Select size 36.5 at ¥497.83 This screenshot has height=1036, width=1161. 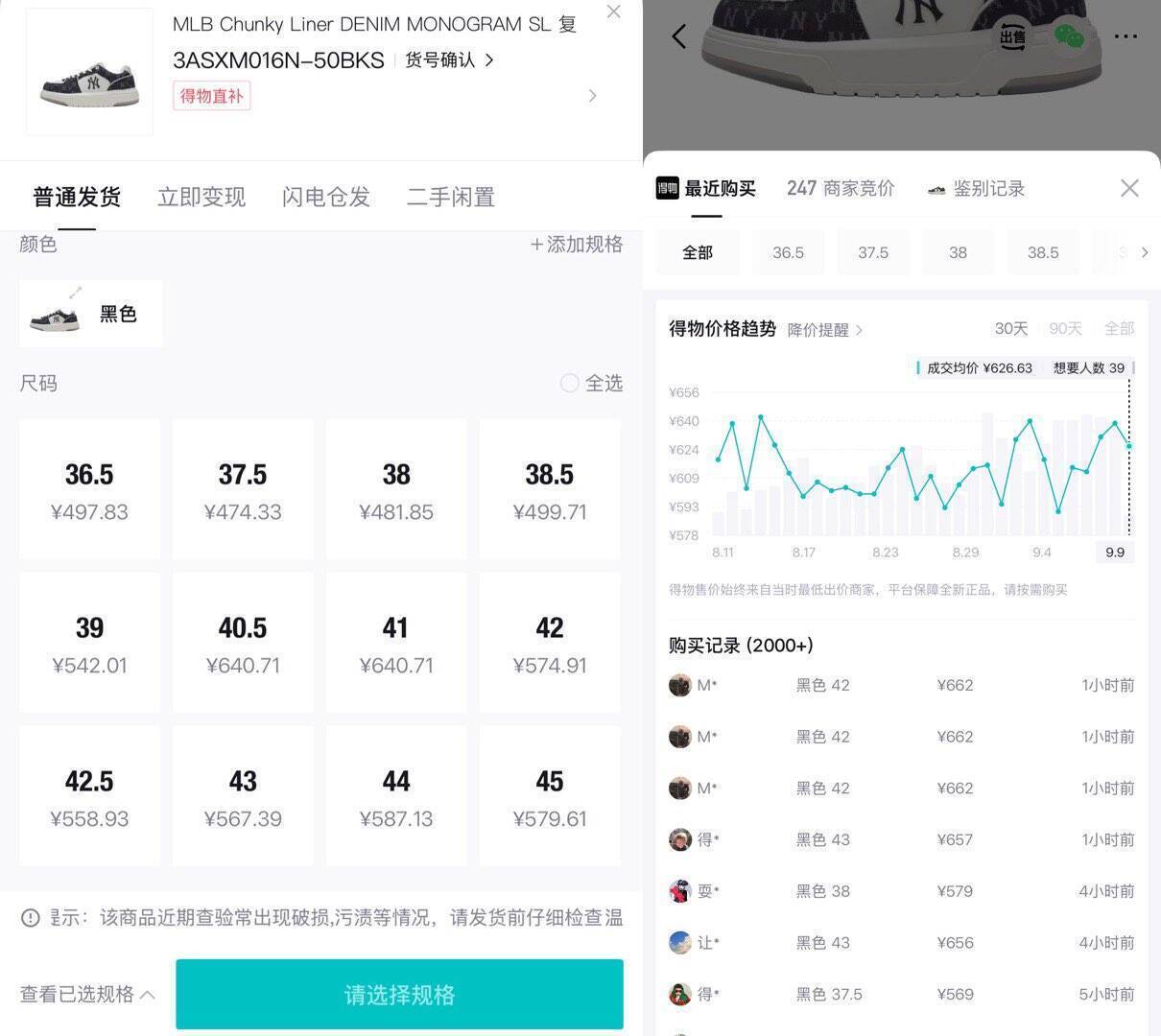click(x=89, y=489)
